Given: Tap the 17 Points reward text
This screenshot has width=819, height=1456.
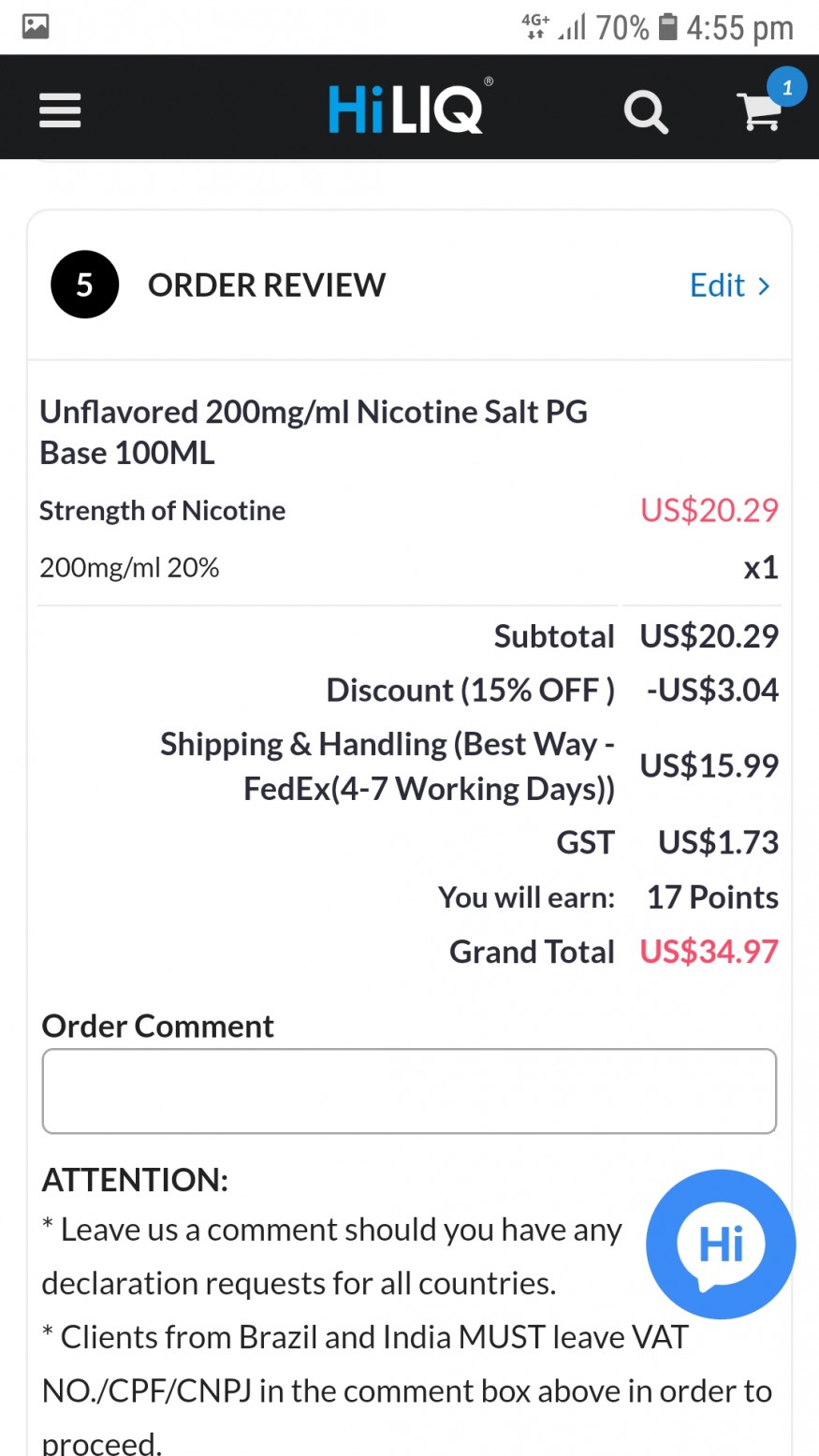Looking at the screenshot, I should [712, 897].
